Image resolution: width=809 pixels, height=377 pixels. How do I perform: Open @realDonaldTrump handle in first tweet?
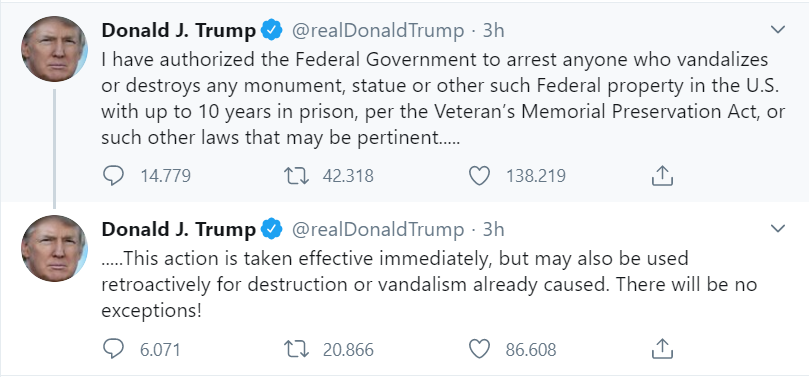[378, 31]
